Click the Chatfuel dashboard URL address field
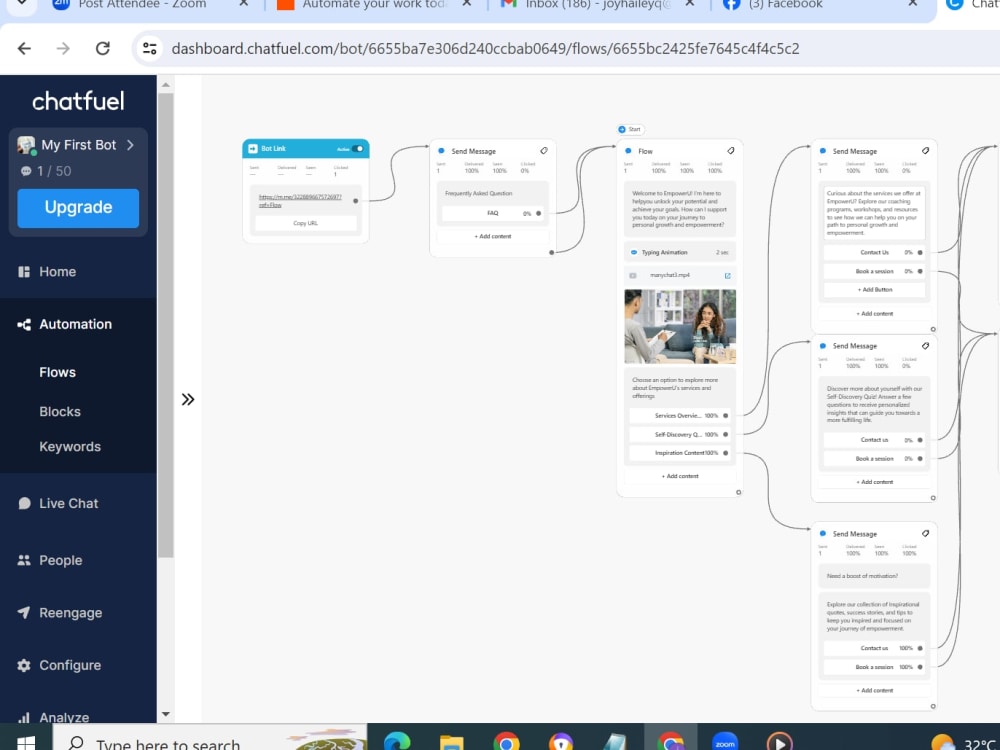Image resolution: width=1000 pixels, height=750 pixels. click(x=485, y=48)
